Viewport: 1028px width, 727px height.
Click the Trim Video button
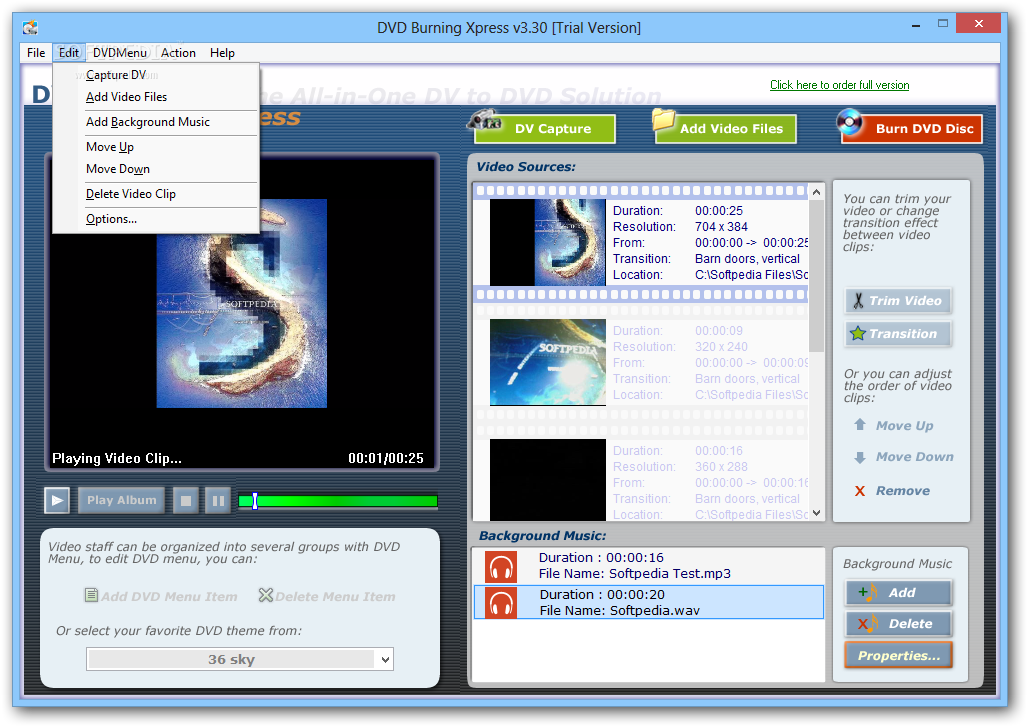[898, 301]
